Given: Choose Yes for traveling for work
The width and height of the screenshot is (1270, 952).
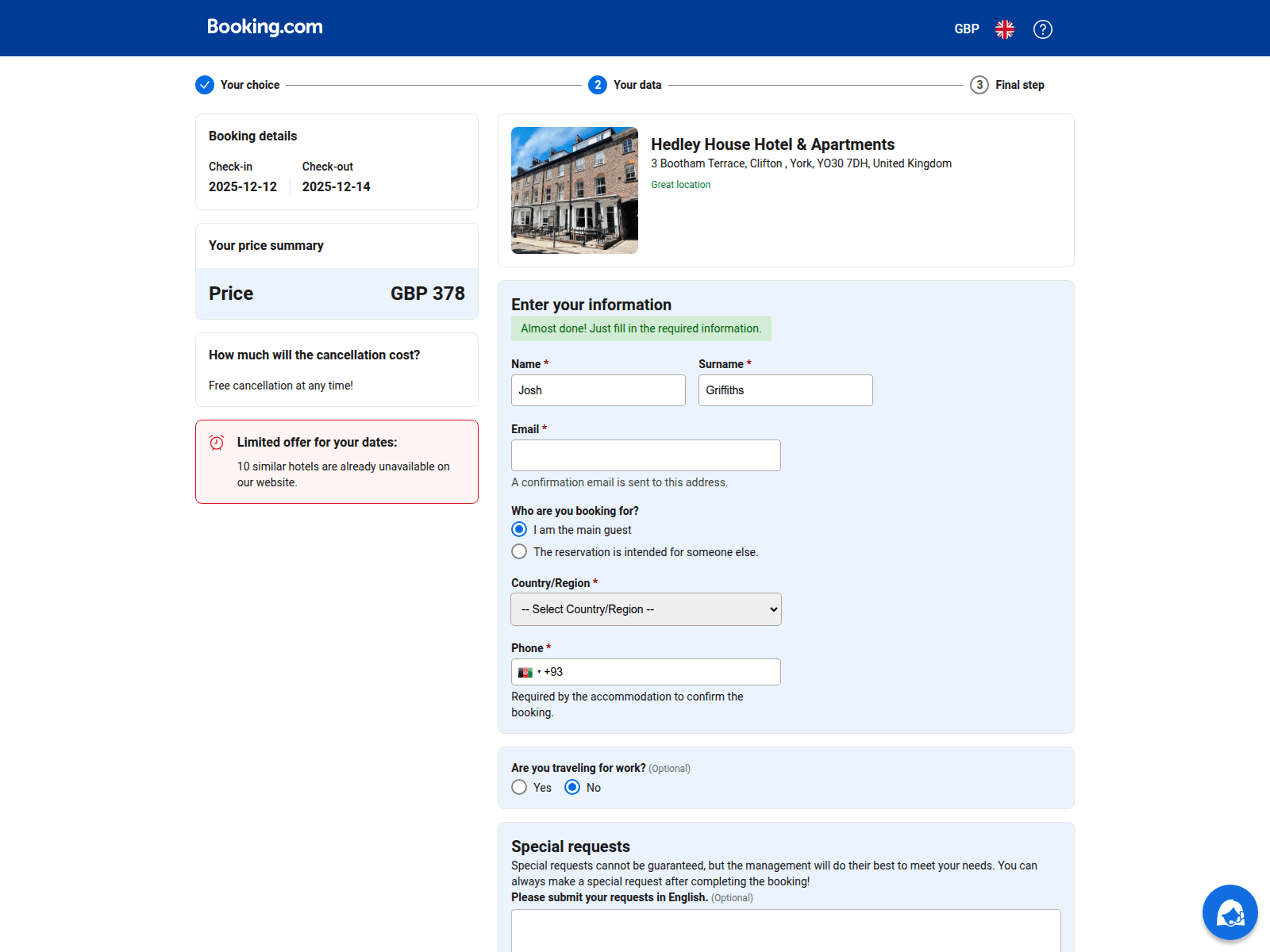Looking at the screenshot, I should pyautogui.click(x=519, y=787).
